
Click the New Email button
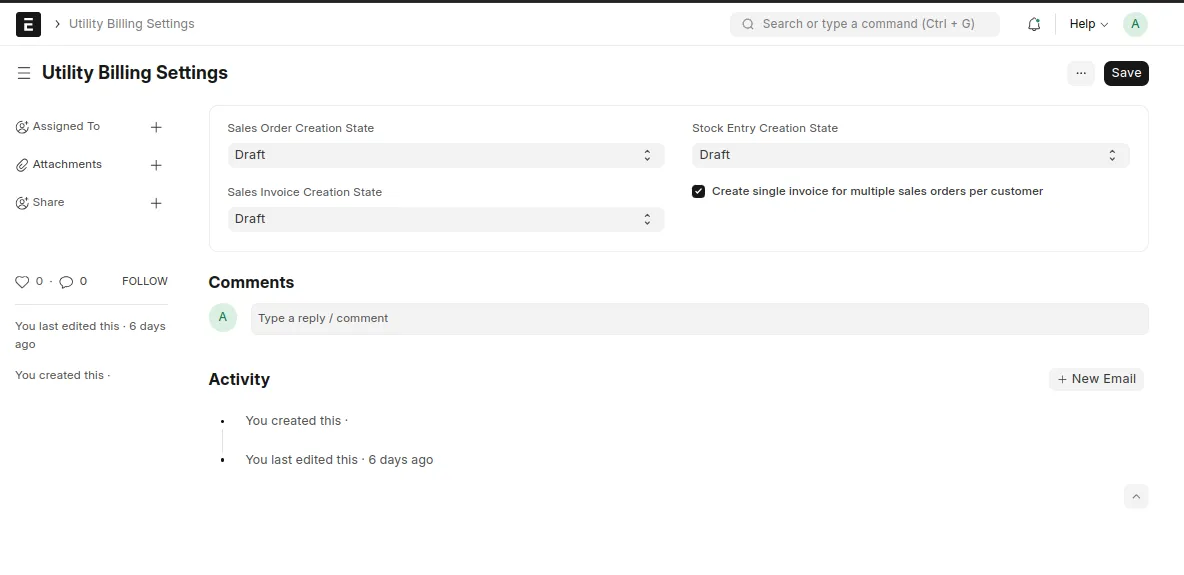(x=1096, y=379)
